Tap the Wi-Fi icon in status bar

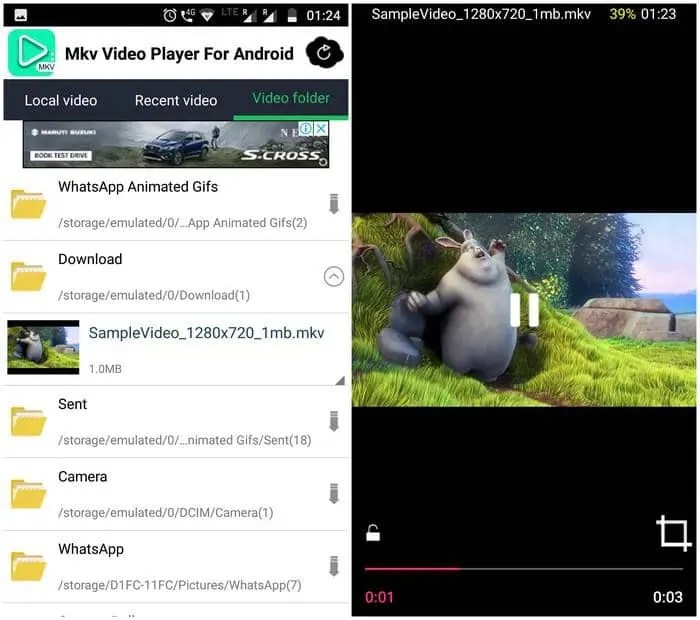point(207,16)
